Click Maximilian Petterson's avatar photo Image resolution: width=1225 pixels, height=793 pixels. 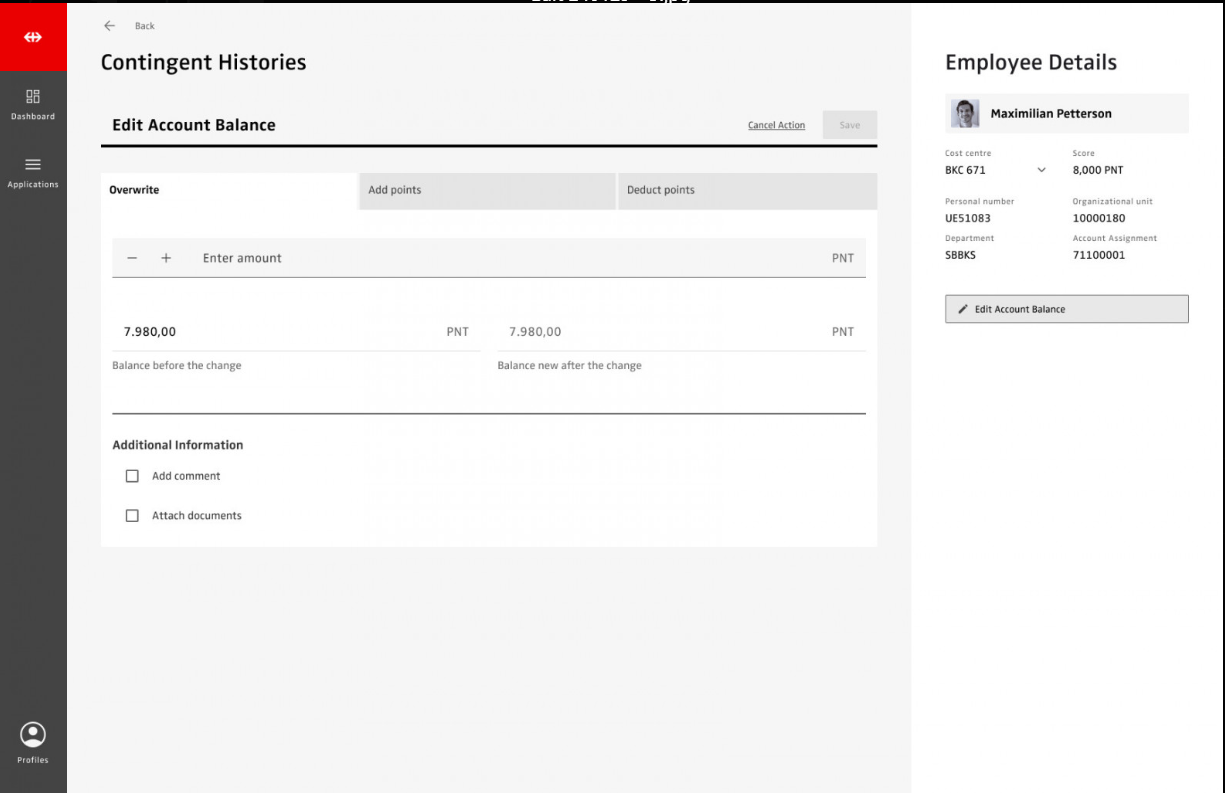(x=965, y=114)
